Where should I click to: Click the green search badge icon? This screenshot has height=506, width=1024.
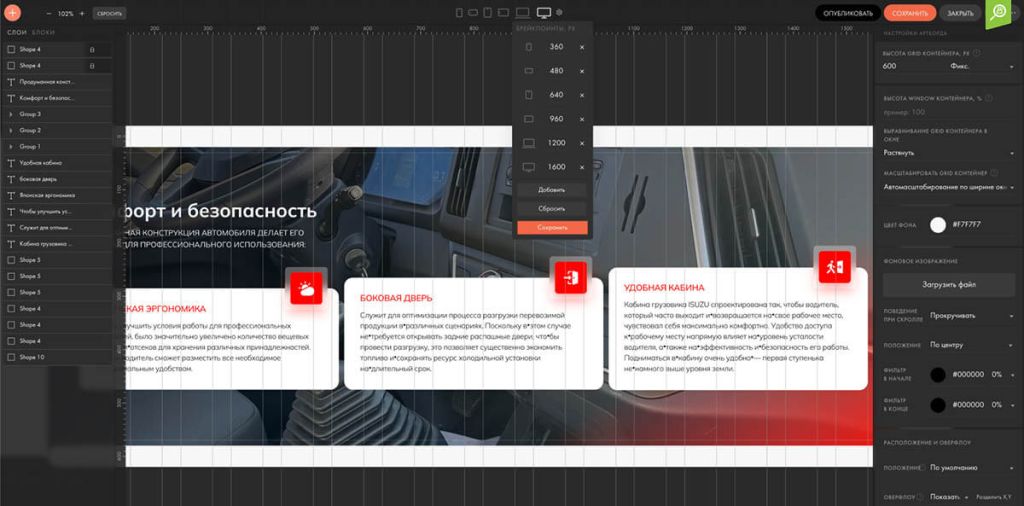pos(999,13)
